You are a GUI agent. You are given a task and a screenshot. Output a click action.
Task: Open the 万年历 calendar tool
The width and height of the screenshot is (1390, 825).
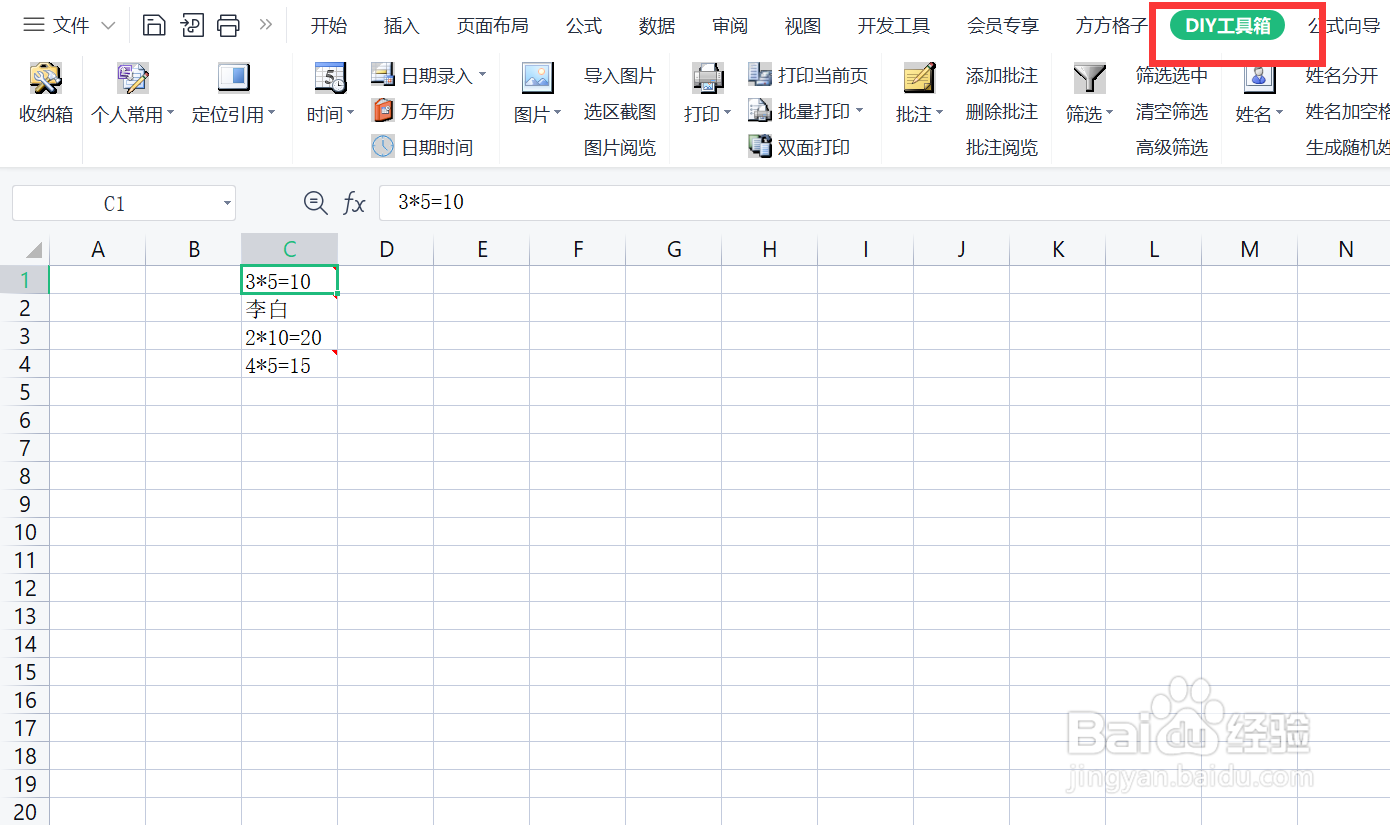coord(383,110)
